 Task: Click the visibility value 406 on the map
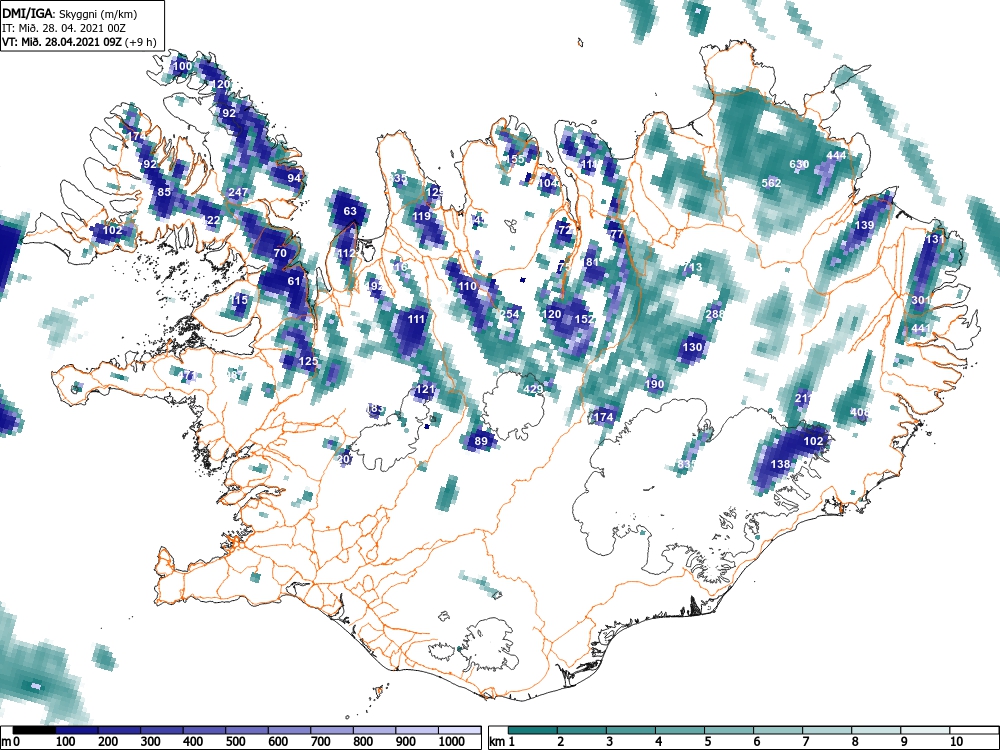[x=860, y=413]
